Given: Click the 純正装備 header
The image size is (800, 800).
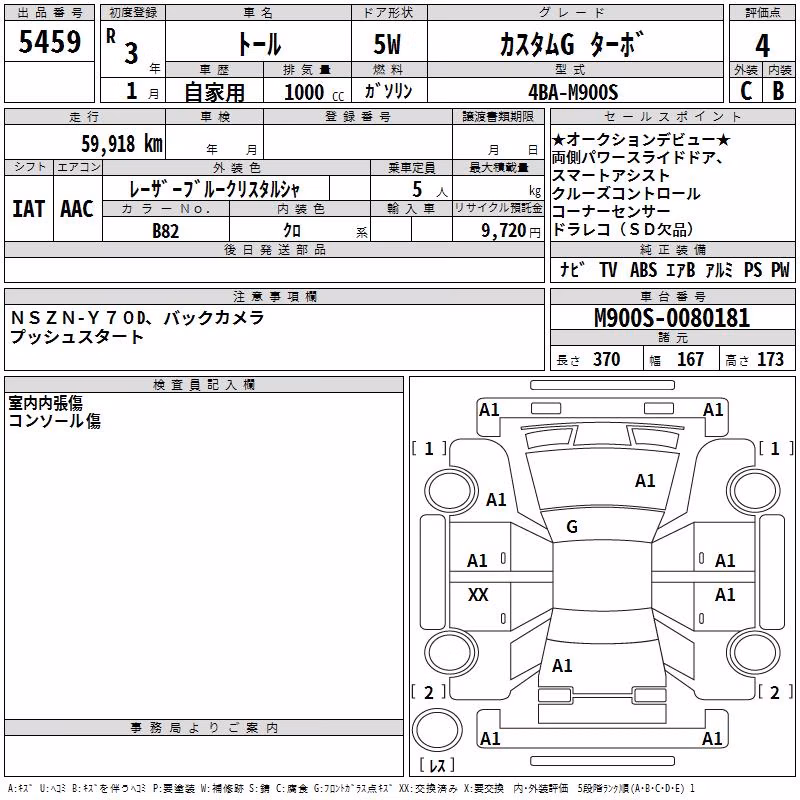Looking at the screenshot, I should tap(672, 249).
